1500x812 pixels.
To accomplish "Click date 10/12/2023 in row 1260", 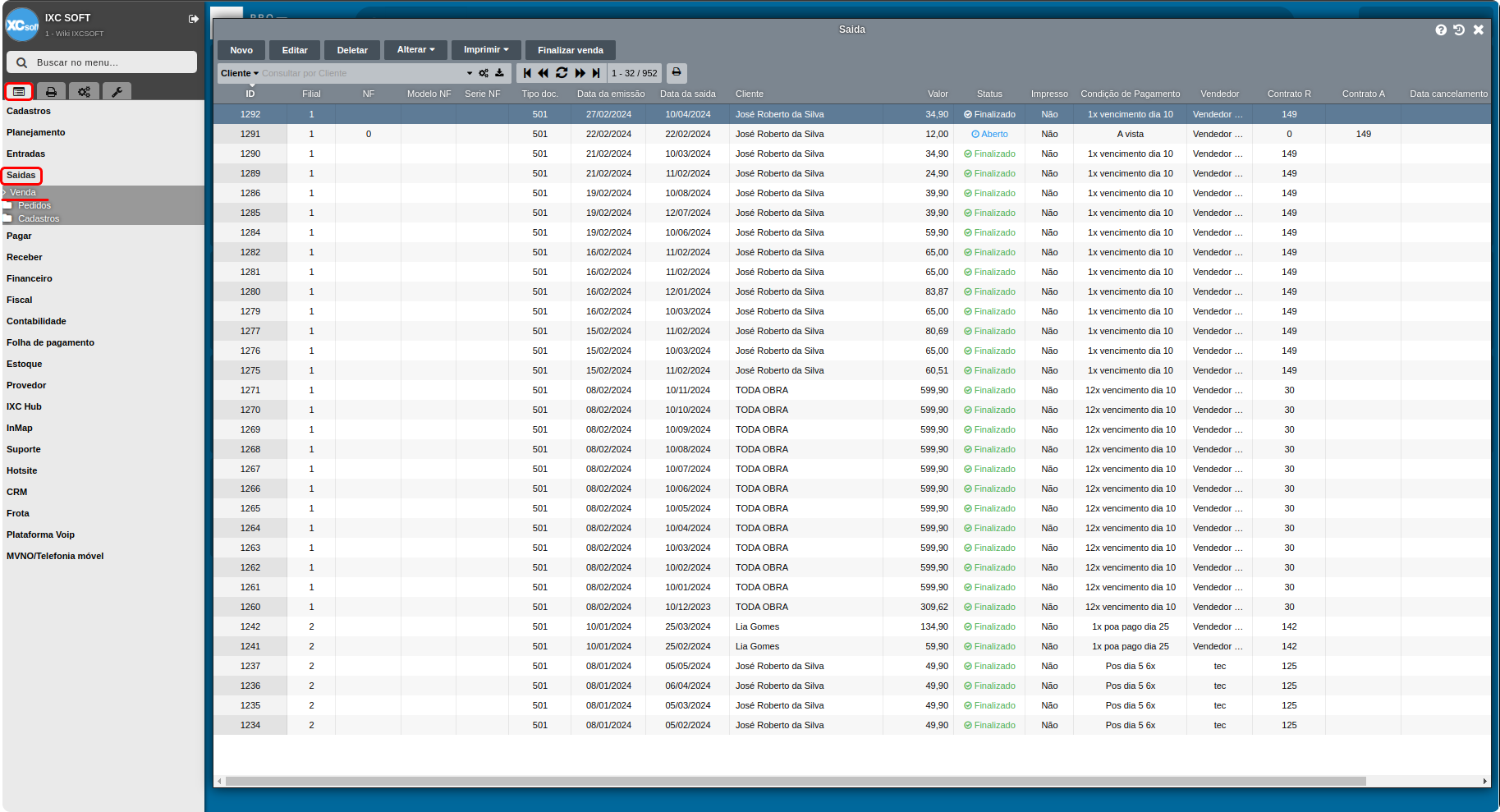I will coord(688,607).
